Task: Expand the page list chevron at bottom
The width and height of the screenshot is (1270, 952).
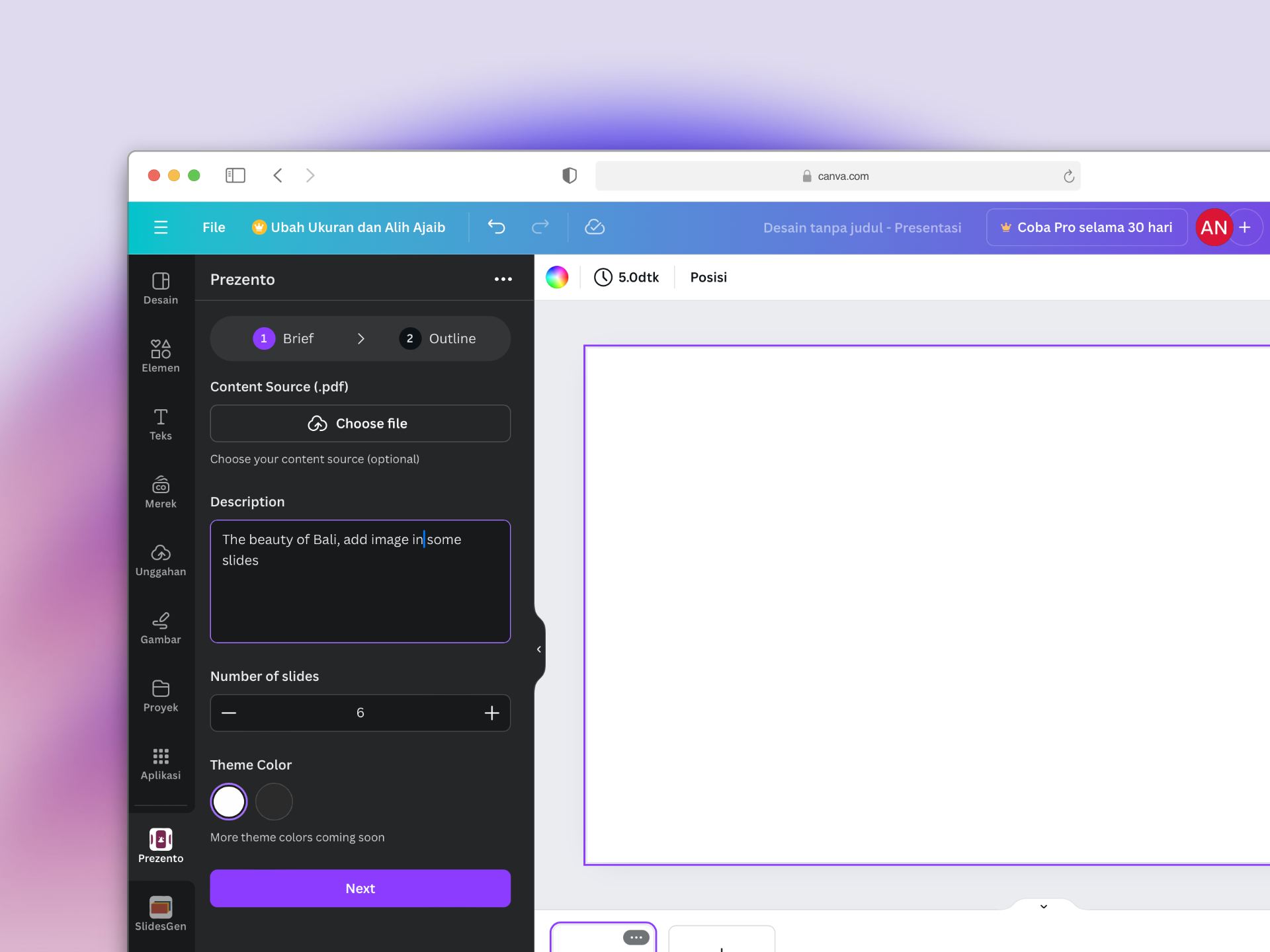Action: pos(1043,906)
